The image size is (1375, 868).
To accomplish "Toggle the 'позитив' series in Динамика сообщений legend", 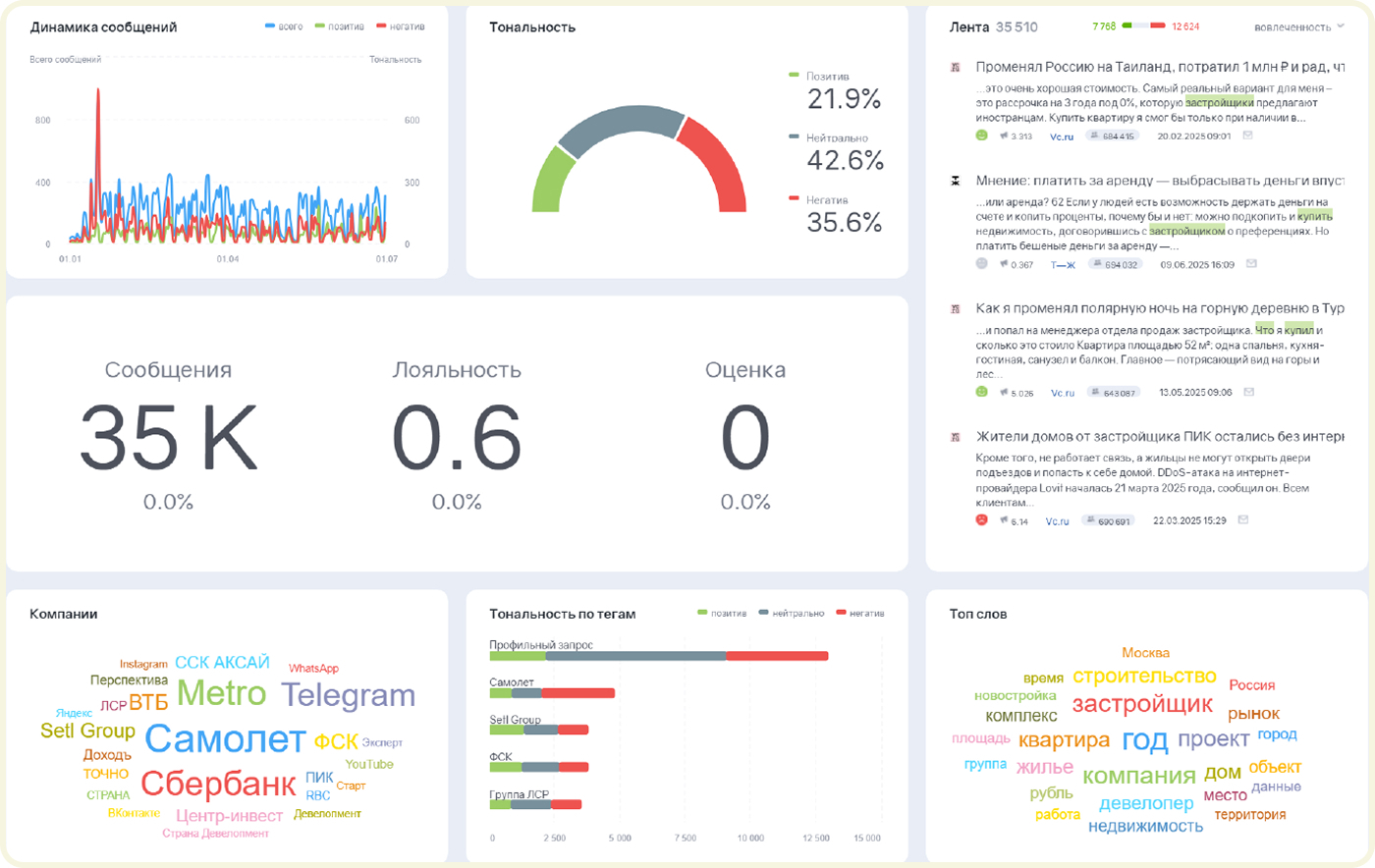I will tap(340, 27).
